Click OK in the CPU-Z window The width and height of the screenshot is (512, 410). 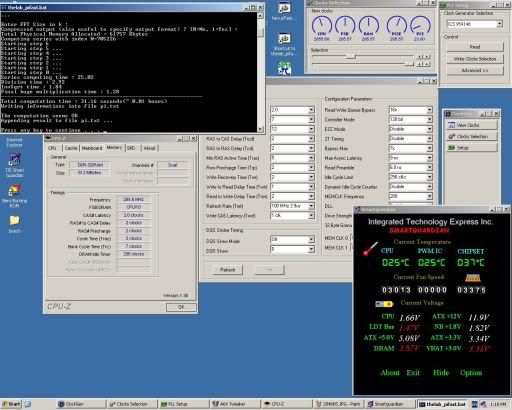point(181,307)
